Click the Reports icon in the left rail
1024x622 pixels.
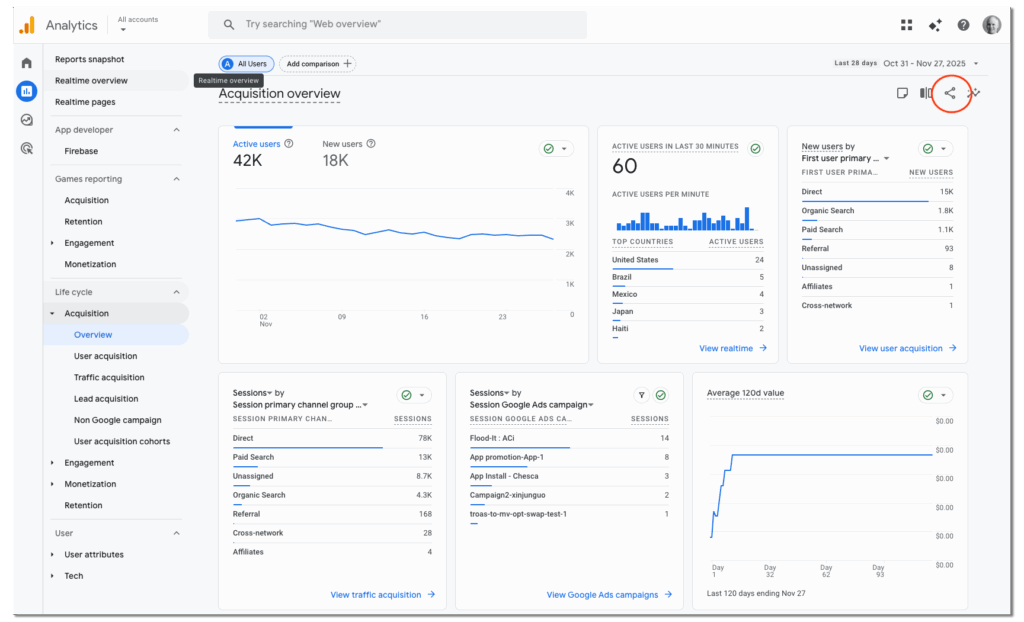(x=27, y=91)
